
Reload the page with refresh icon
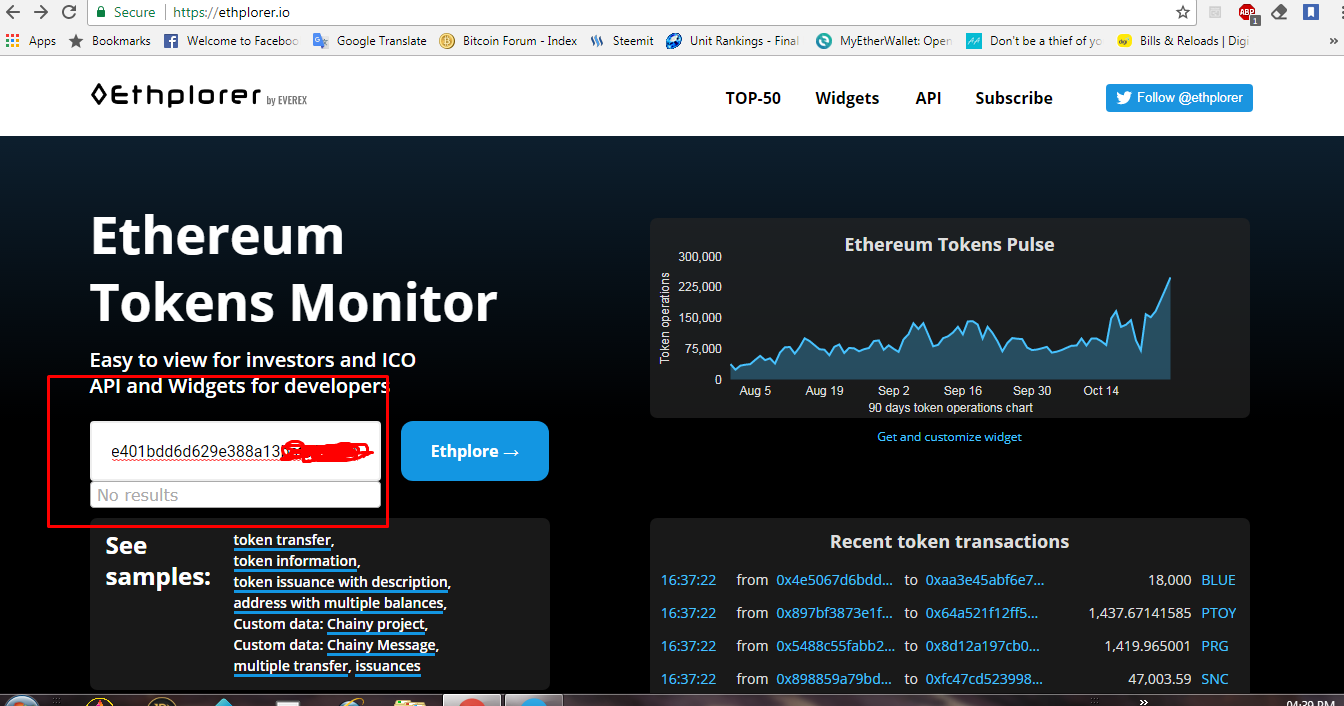[69, 12]
